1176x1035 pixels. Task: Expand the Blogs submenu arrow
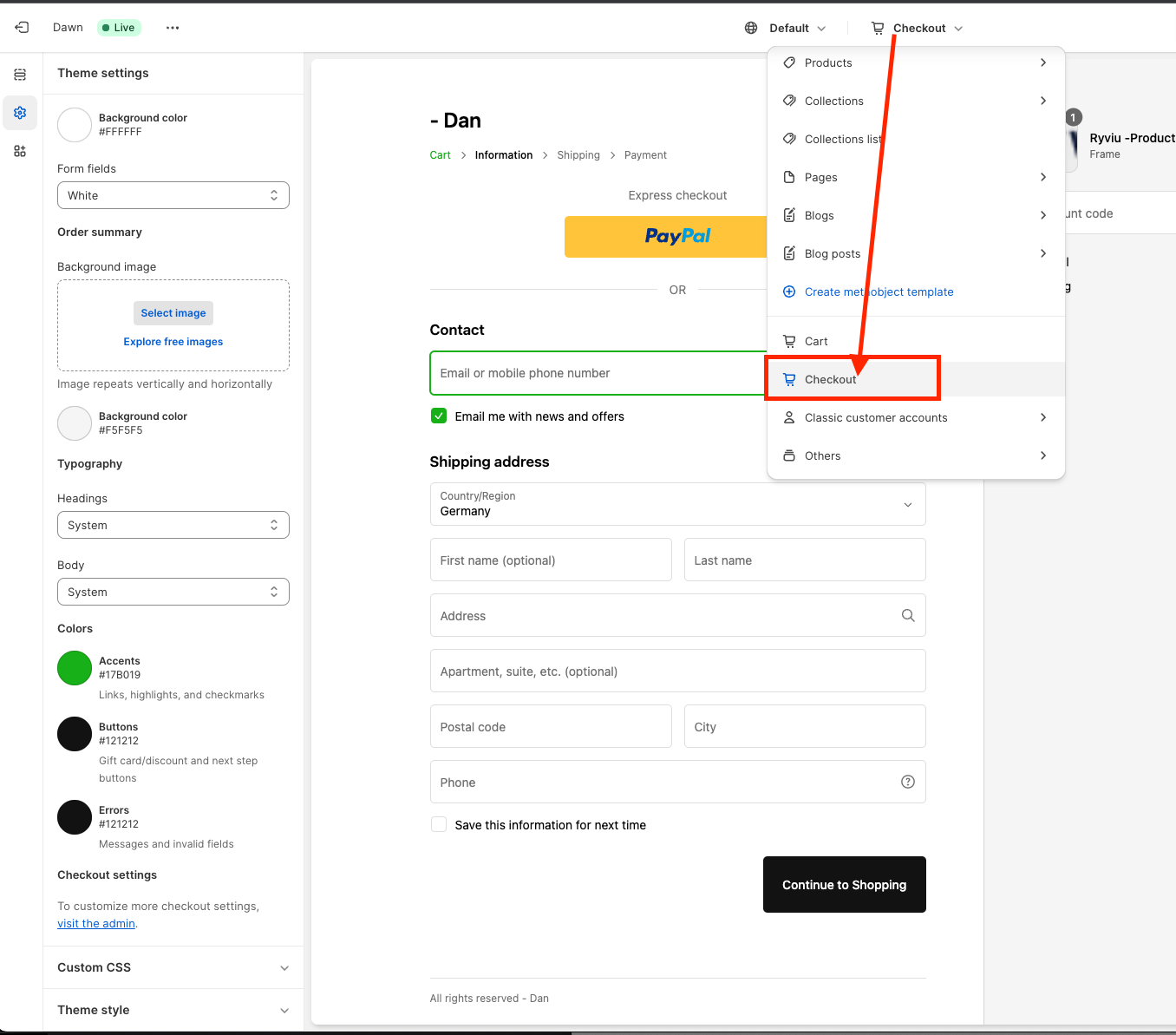[x=1043, y=215]
